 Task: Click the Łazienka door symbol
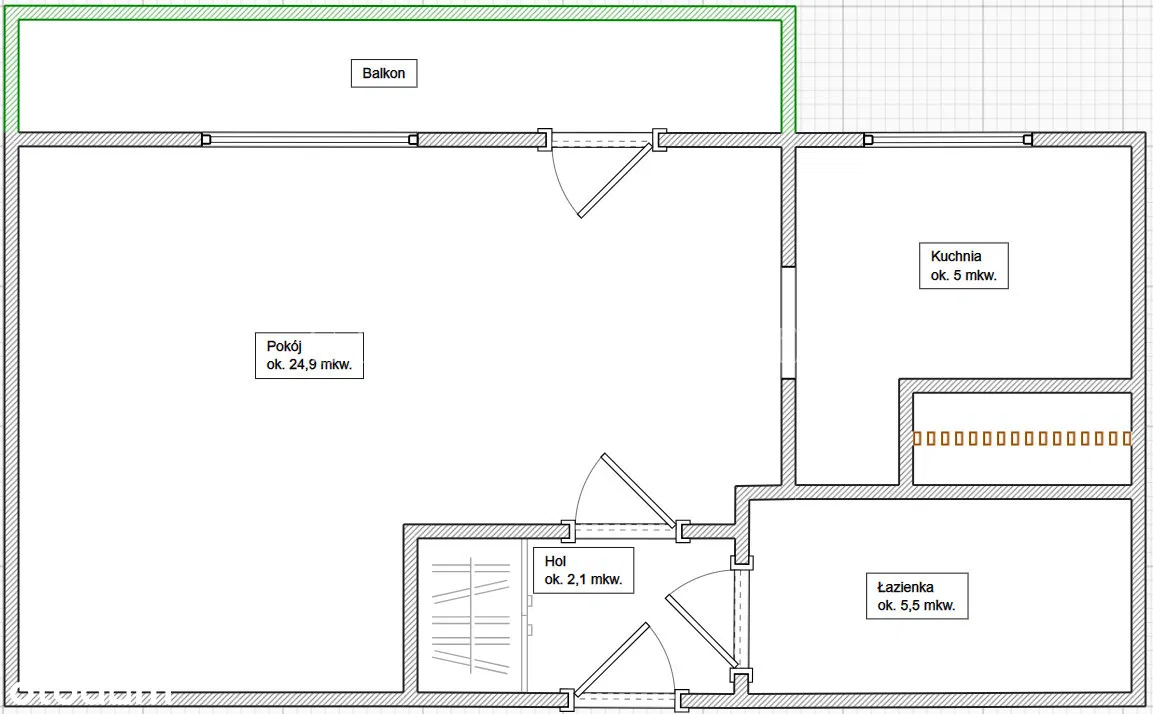(x=705, y=618)
